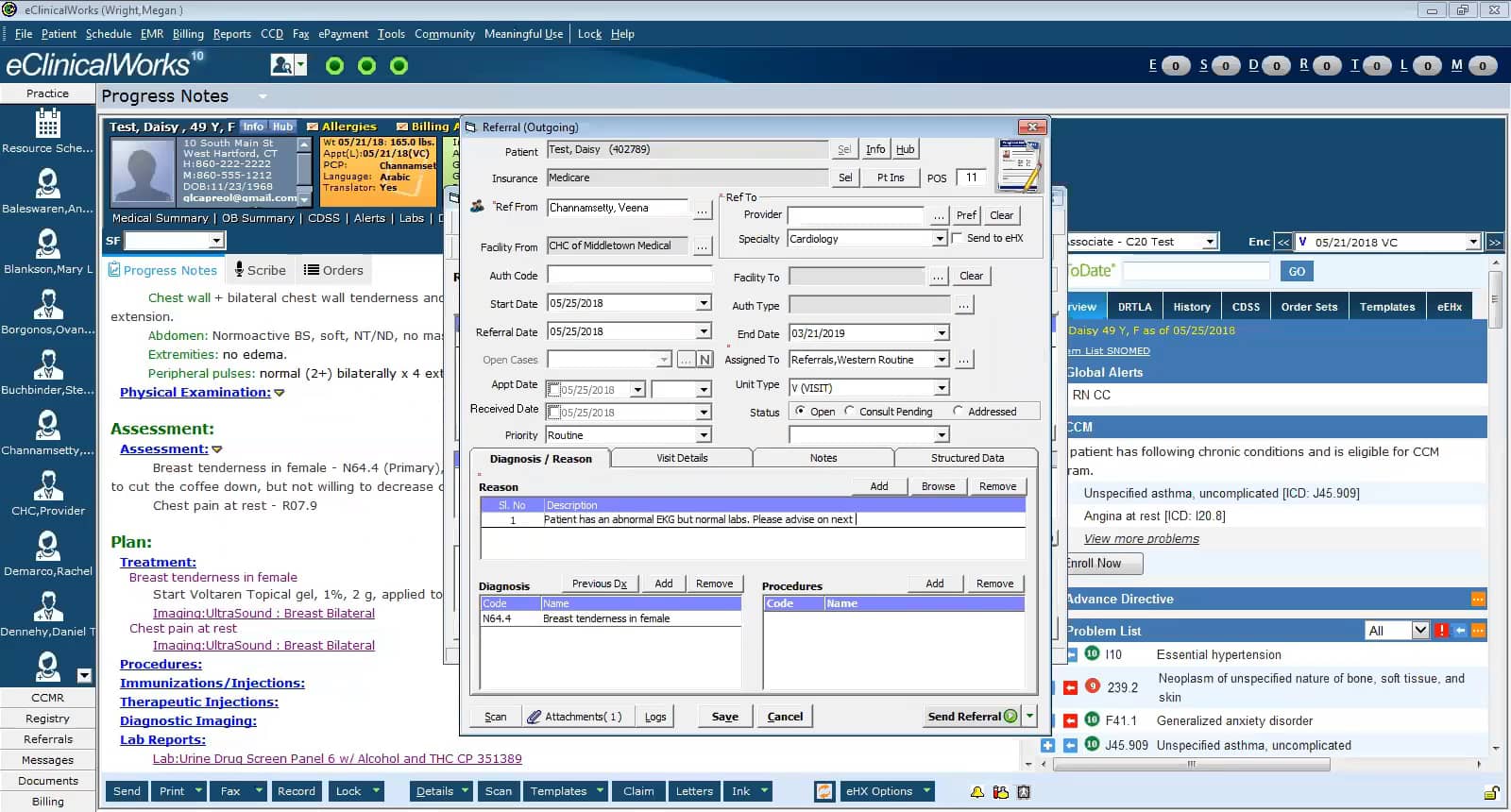Open Resource Schedule calendar icon in sidebar
The image size is (1511, 812).
tap(47, 123)
